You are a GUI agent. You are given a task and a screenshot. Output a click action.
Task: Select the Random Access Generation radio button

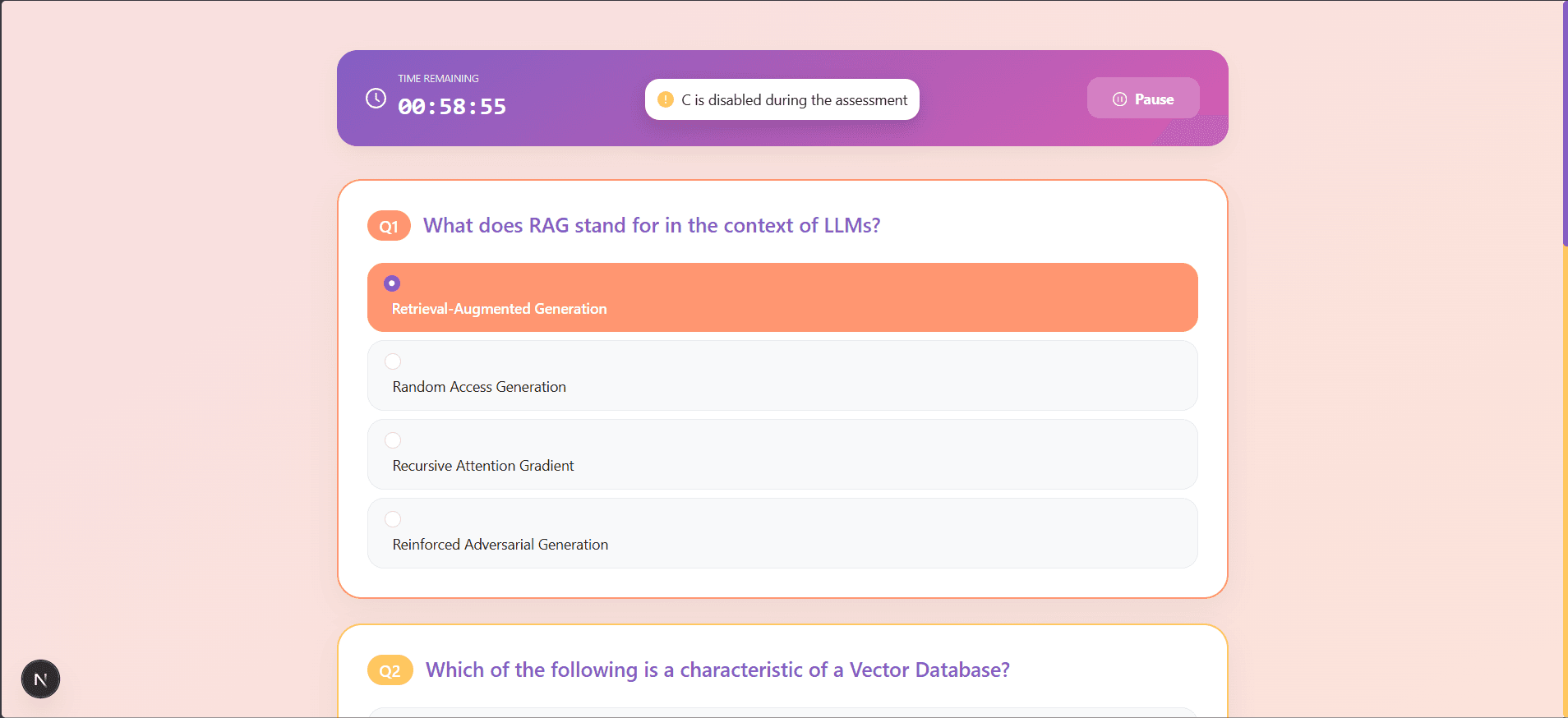pyautogui.click(x=393, y=361)
